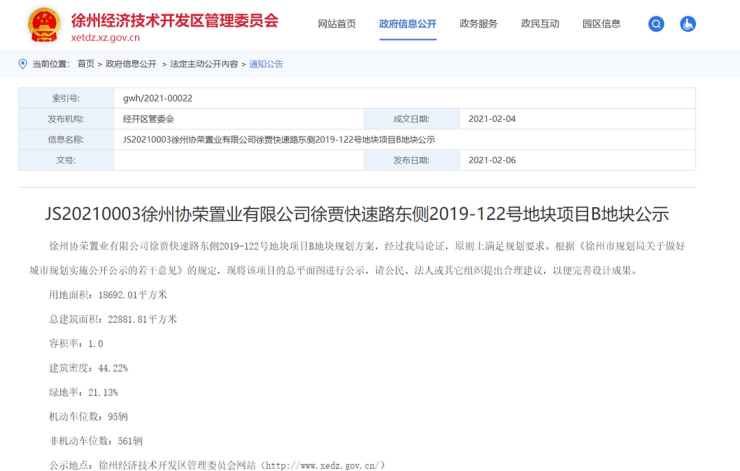
Task: Click the 非机动车位数 561辆 line
Action: point(96,441)
